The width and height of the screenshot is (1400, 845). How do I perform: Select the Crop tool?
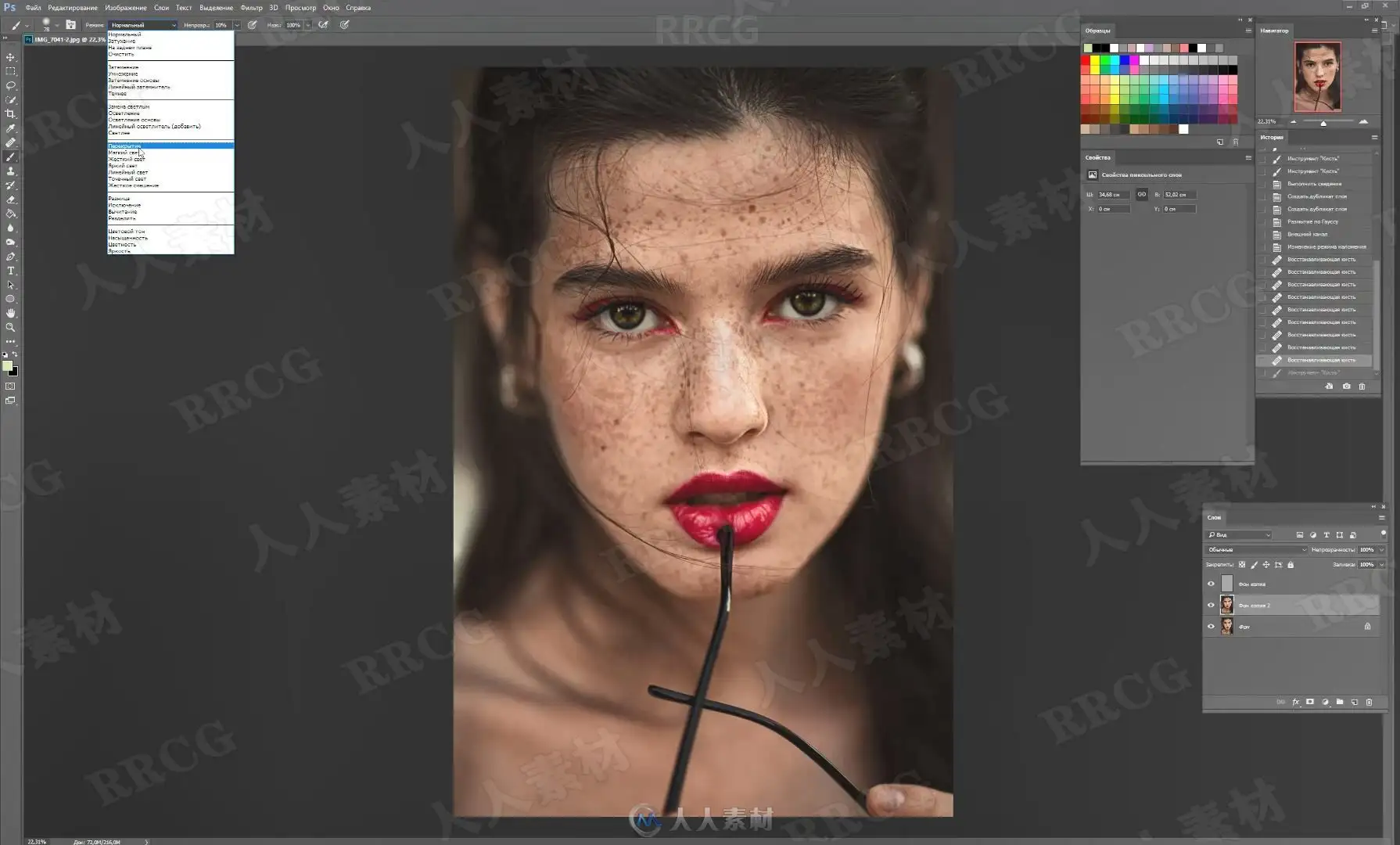coord(10,114)
